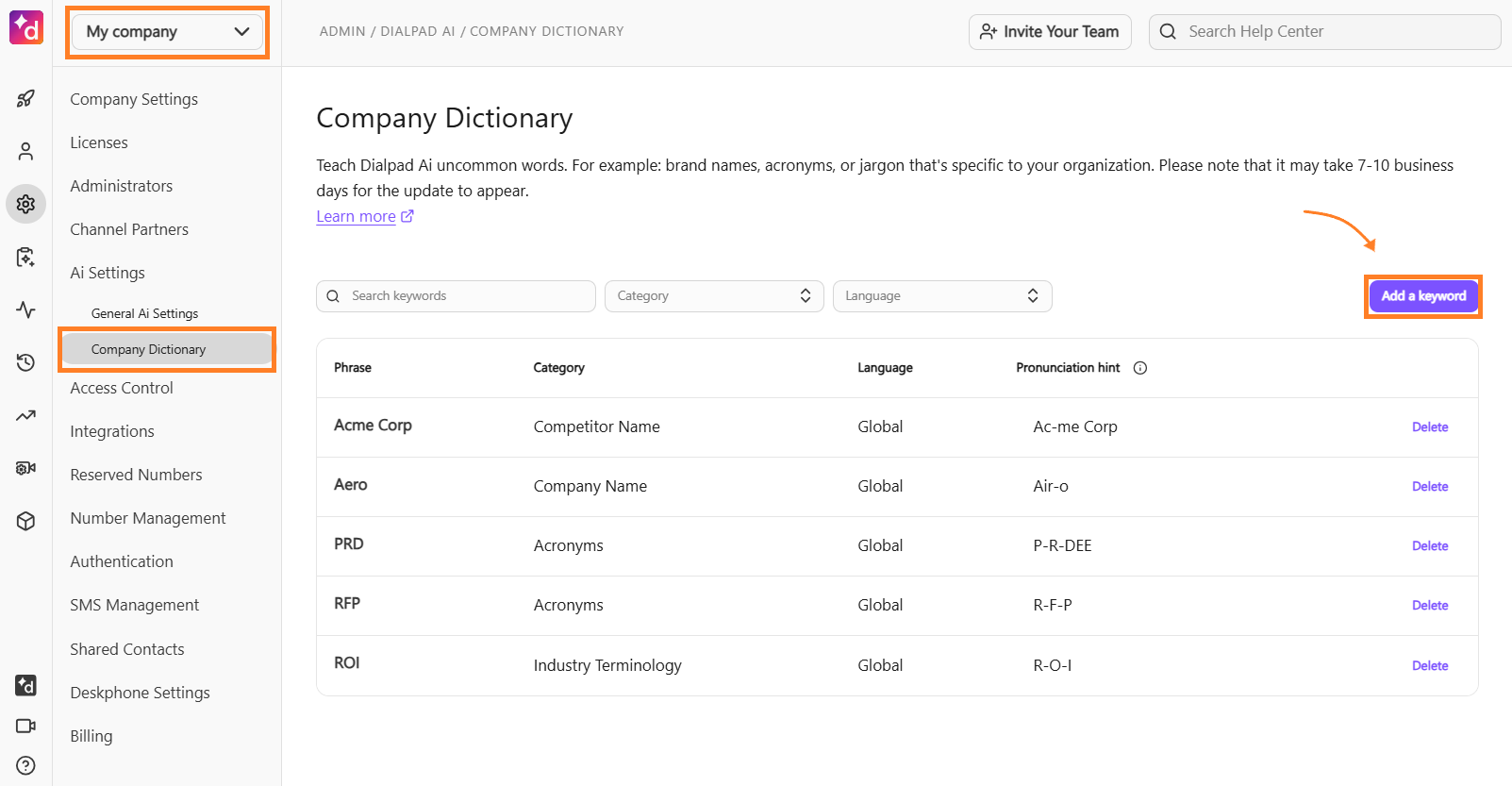
Task: Open the cube box icon in sidebar
Action: pyautogui.click(x=25, y=521)
